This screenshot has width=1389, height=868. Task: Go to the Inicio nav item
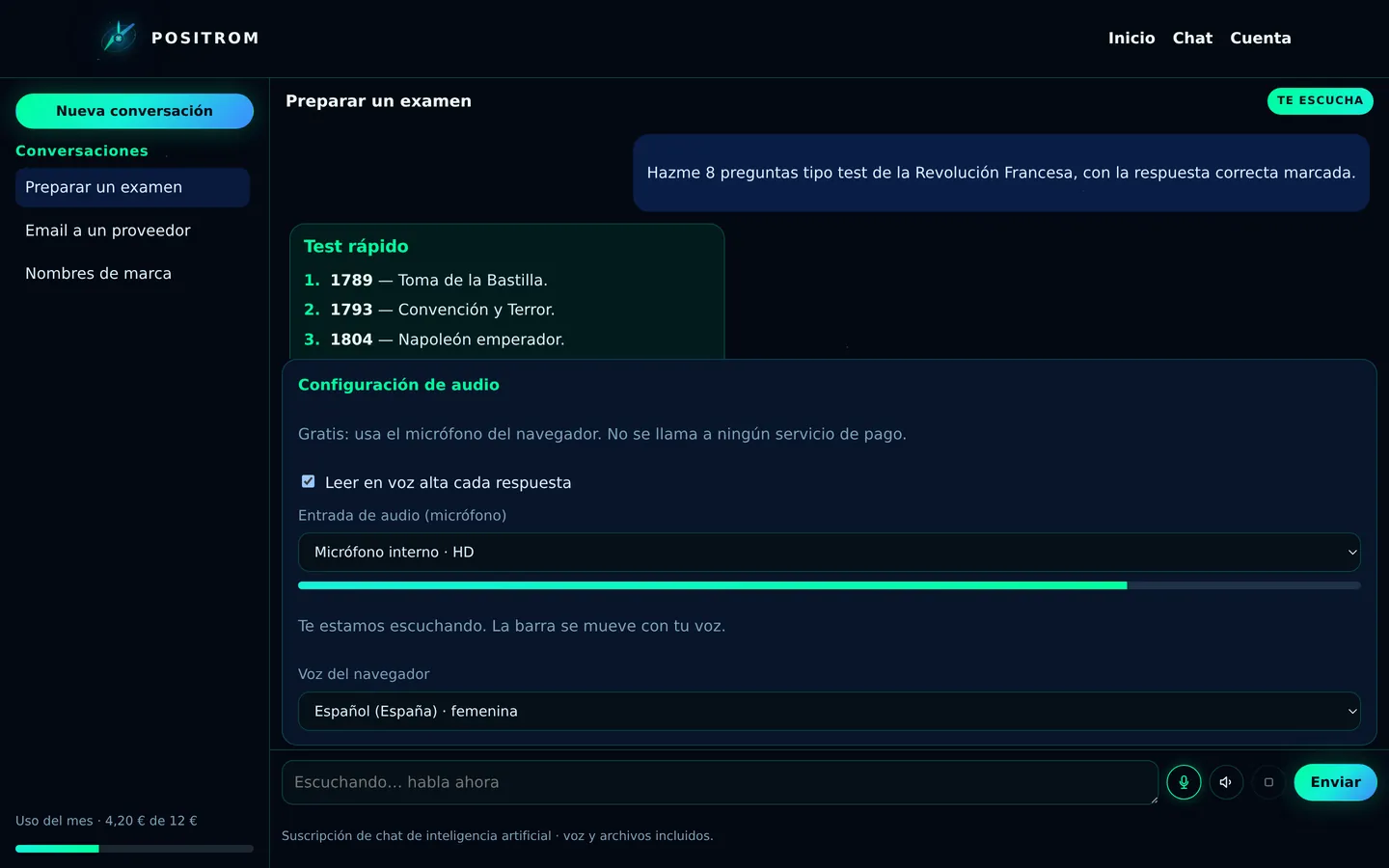click(x=1131, y=38)
